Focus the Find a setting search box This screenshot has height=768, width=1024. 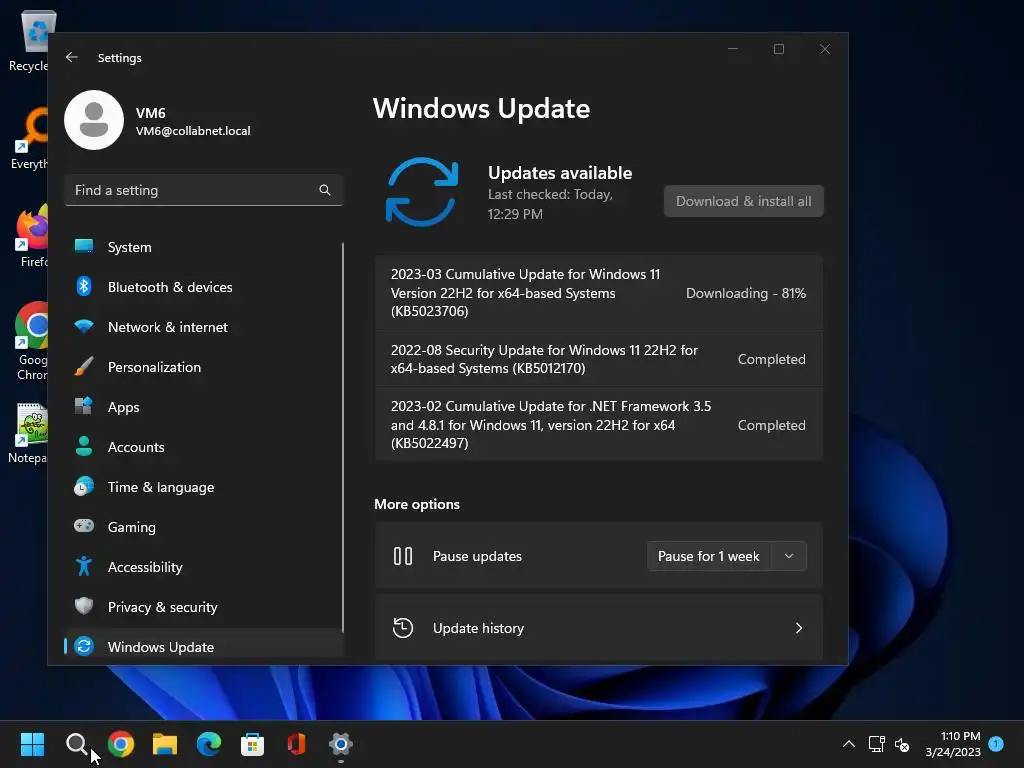(x=204, y=190)
